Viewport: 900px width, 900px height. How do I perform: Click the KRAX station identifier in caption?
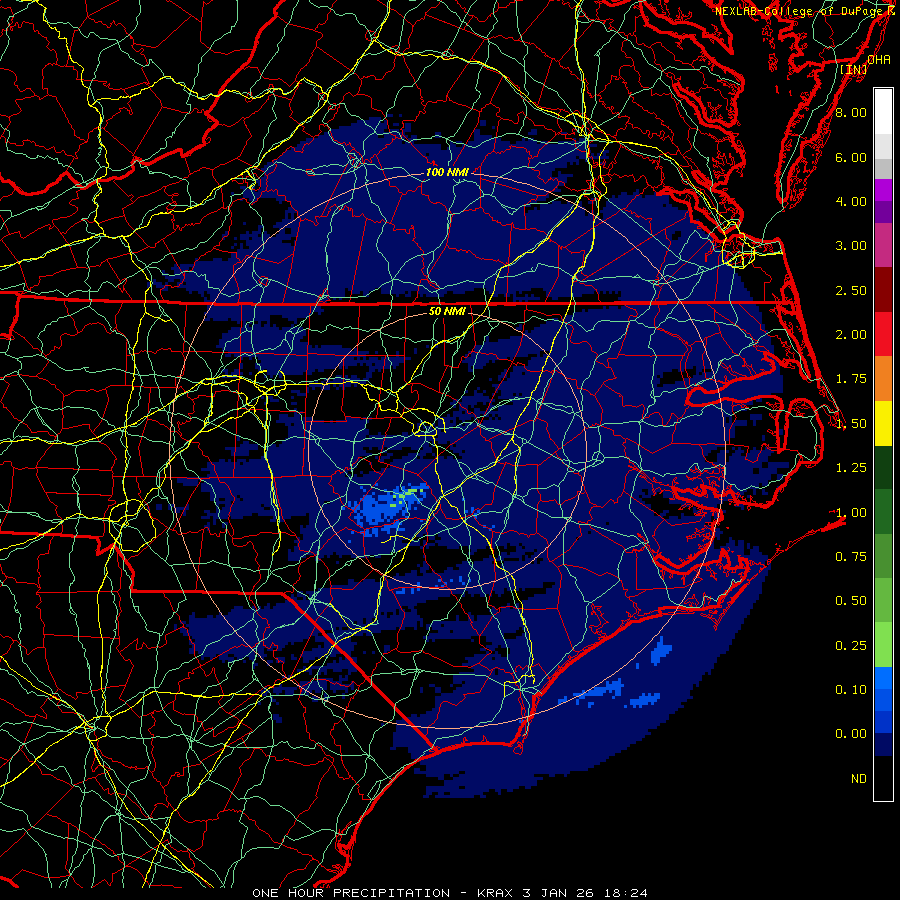[496, 893]
